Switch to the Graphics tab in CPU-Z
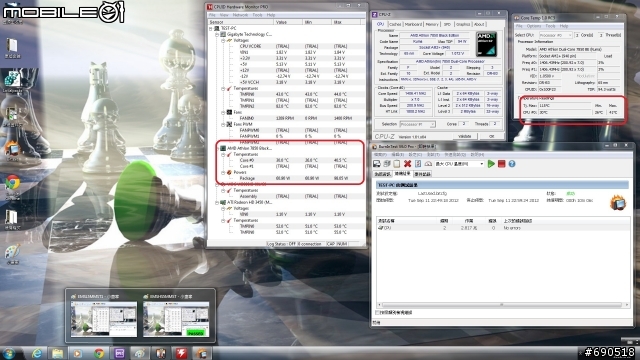 click(463, 24)
